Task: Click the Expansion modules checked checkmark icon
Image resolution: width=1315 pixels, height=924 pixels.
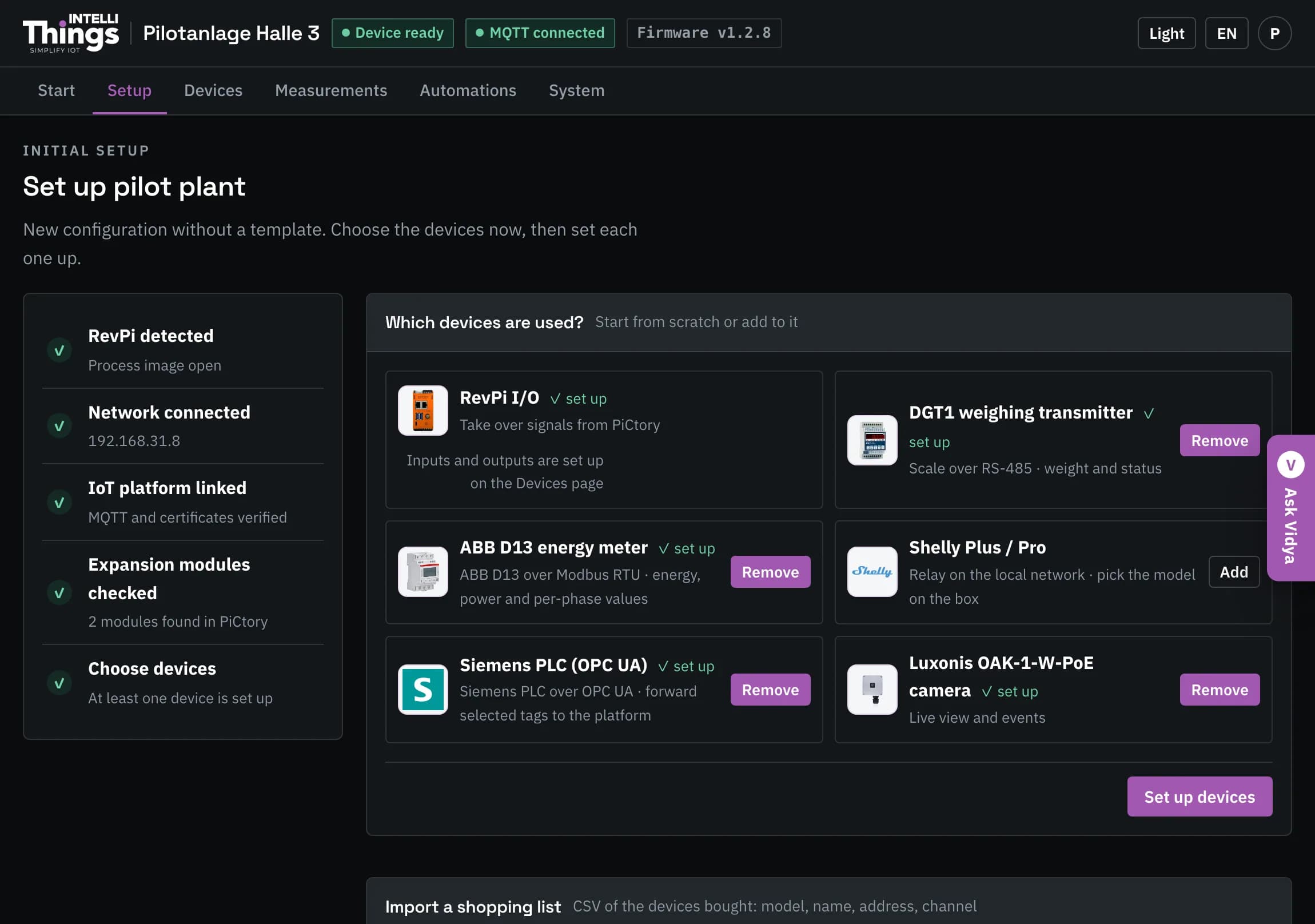Action: tap(59, 593)
